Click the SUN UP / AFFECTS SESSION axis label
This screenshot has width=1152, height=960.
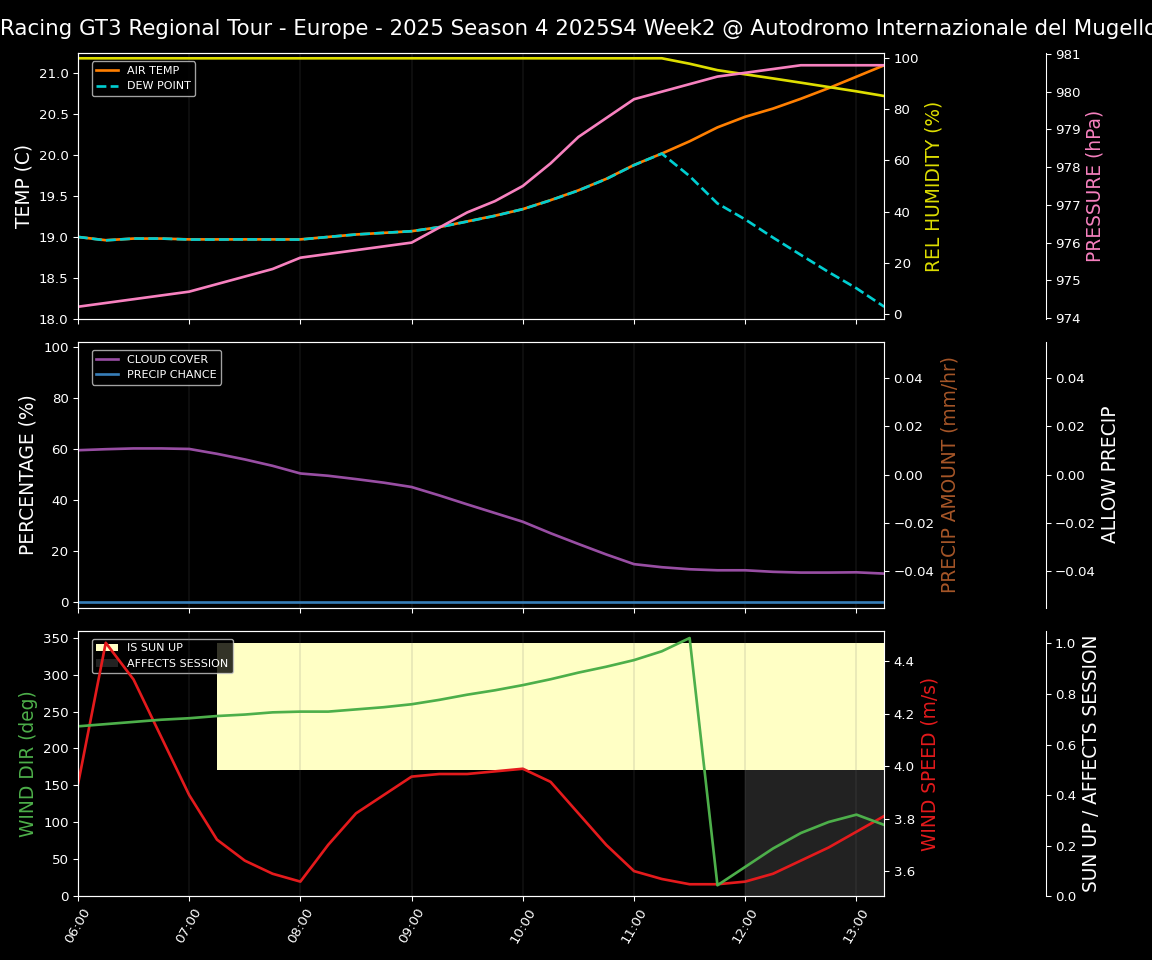click(x=1090, y=763)
